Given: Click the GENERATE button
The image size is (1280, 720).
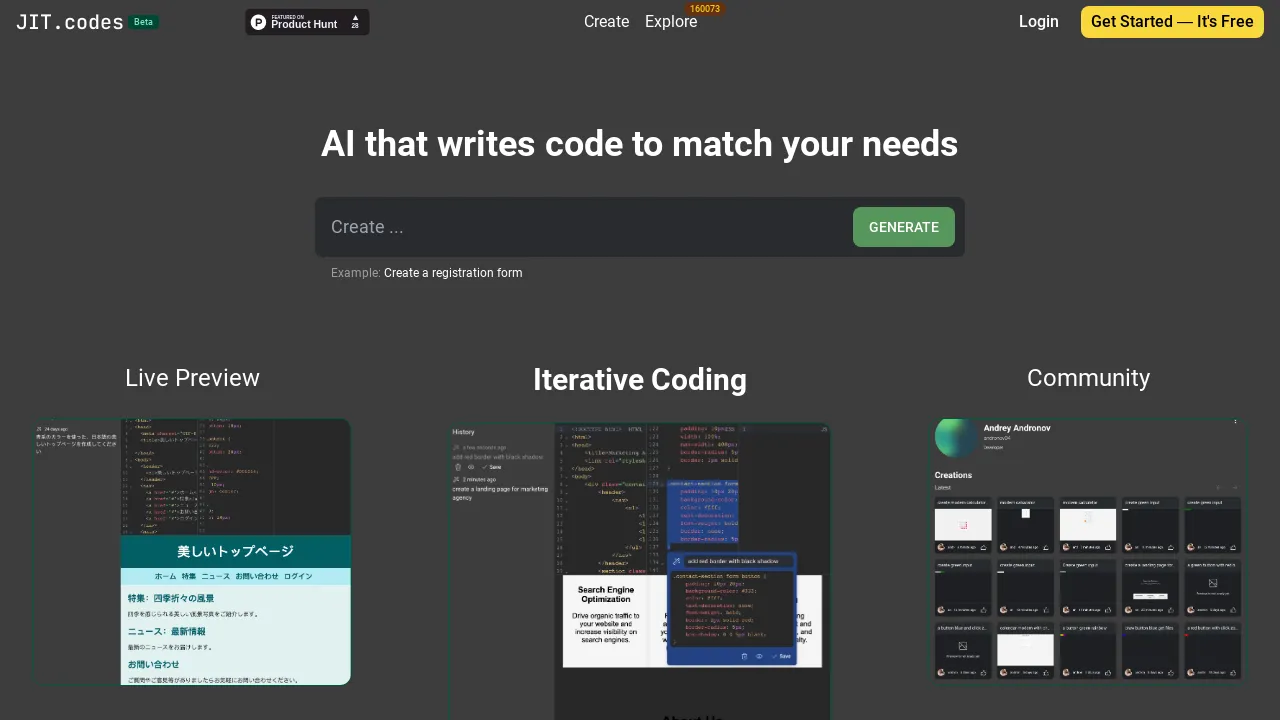Looking at the screenshot, I should point(903,227).
